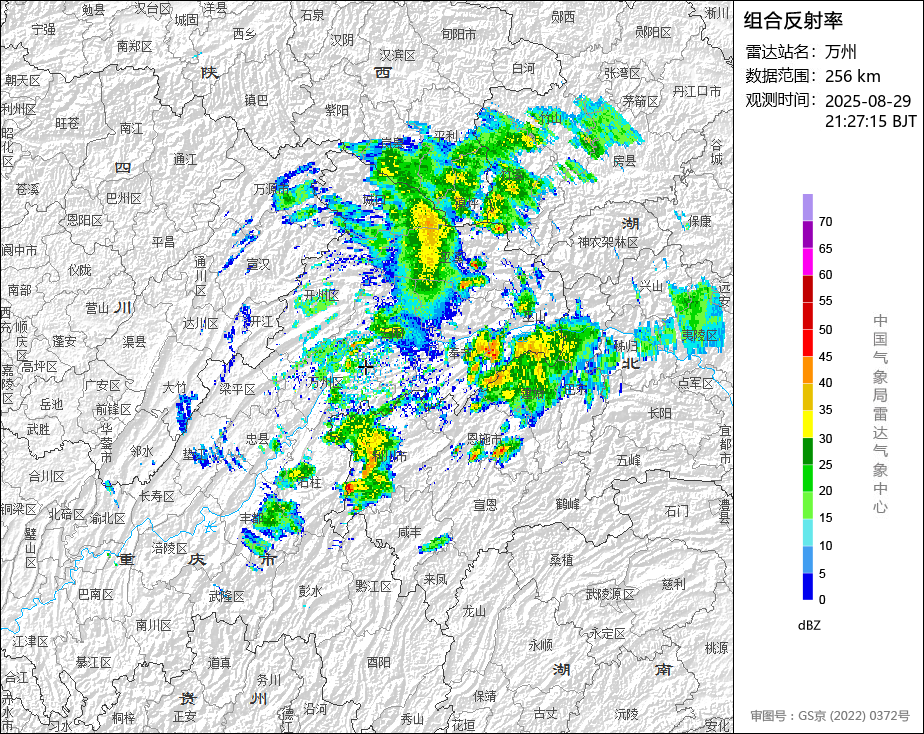Click the observation time 21:27:15 BJT
This screenshot has height=734, width=924.
870,121
